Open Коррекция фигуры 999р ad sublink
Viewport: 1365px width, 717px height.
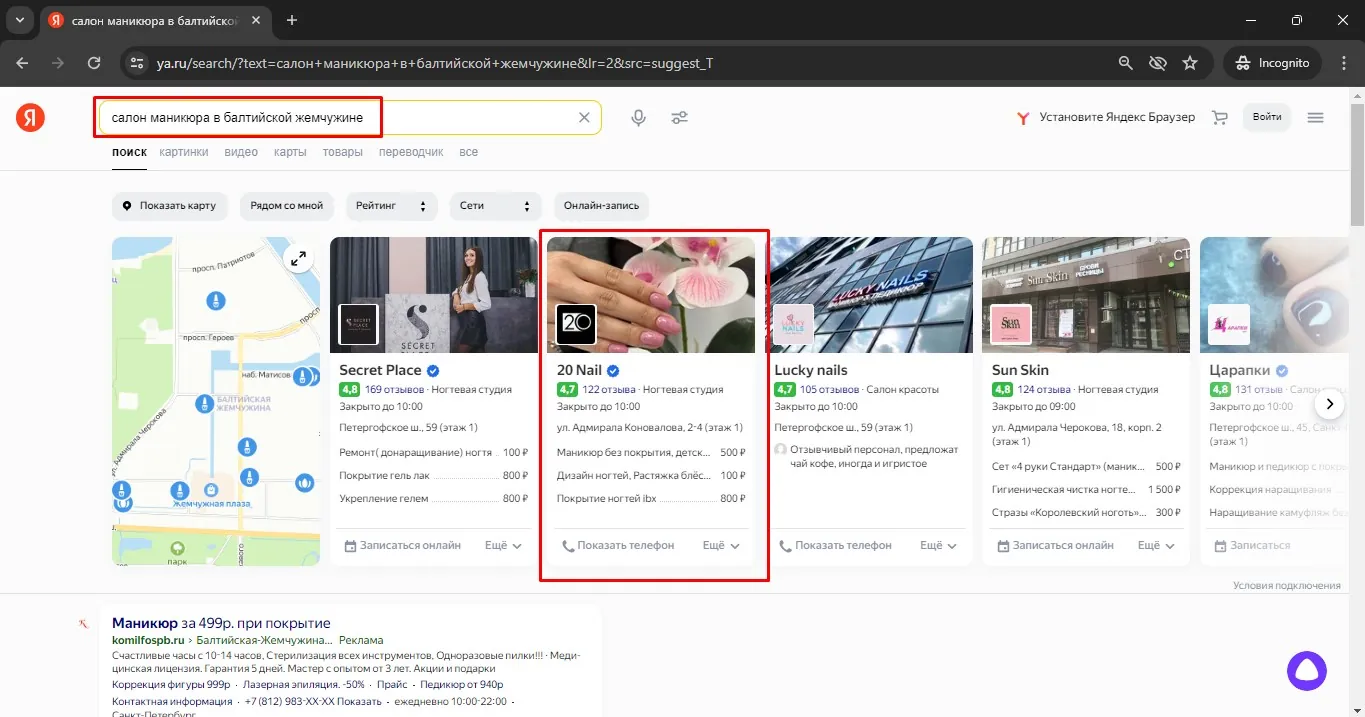point(171,685)
